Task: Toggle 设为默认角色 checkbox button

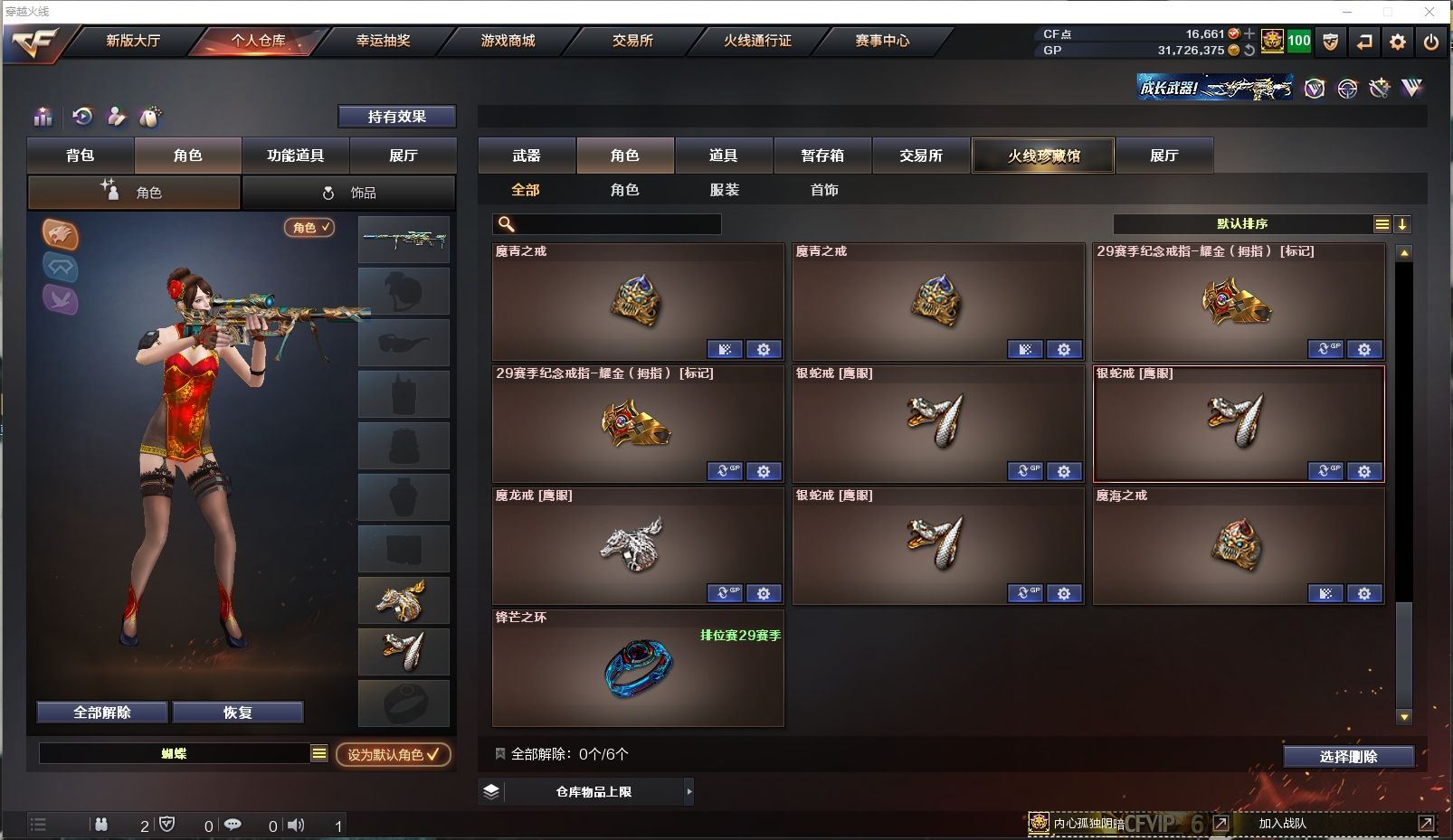Action: pyautogui.click(x=394, y=754)
